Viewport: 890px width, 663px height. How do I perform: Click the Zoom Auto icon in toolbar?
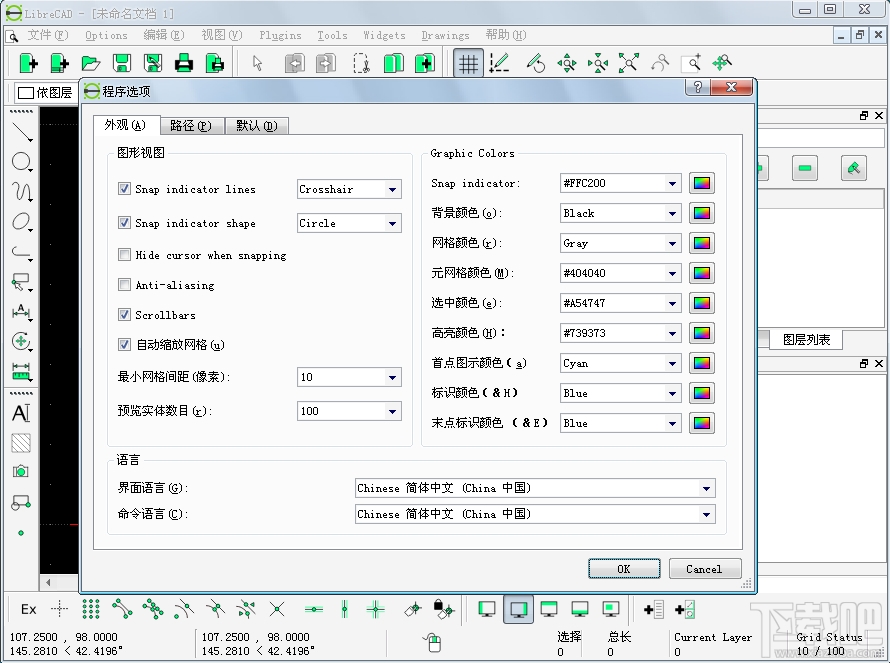coord(628,63)
